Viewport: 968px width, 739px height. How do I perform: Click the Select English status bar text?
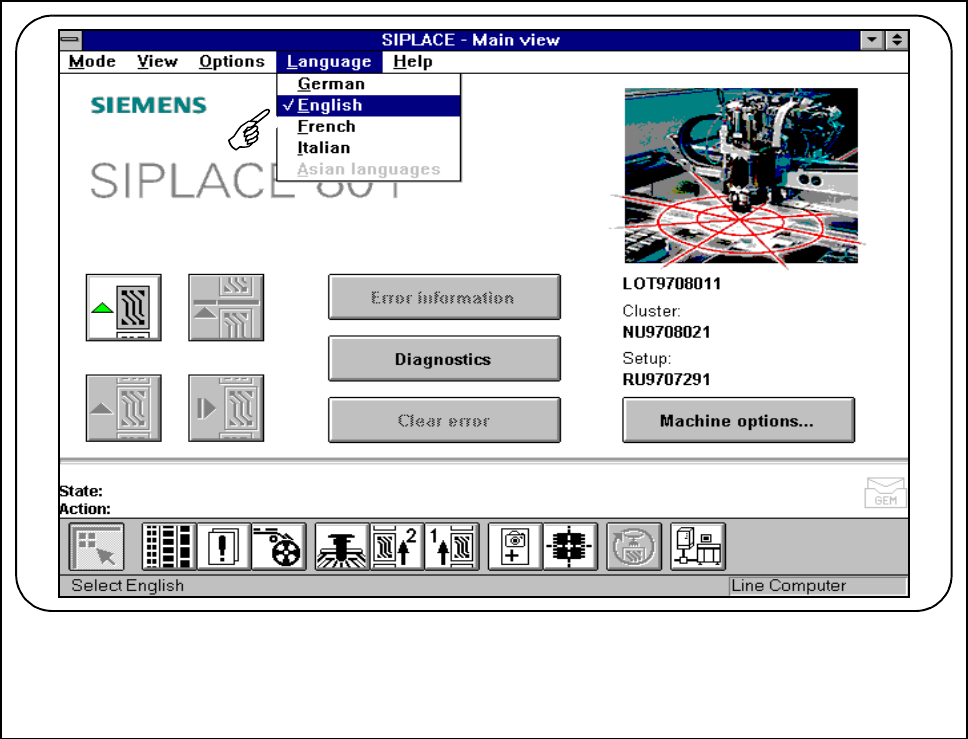[128, 585]
